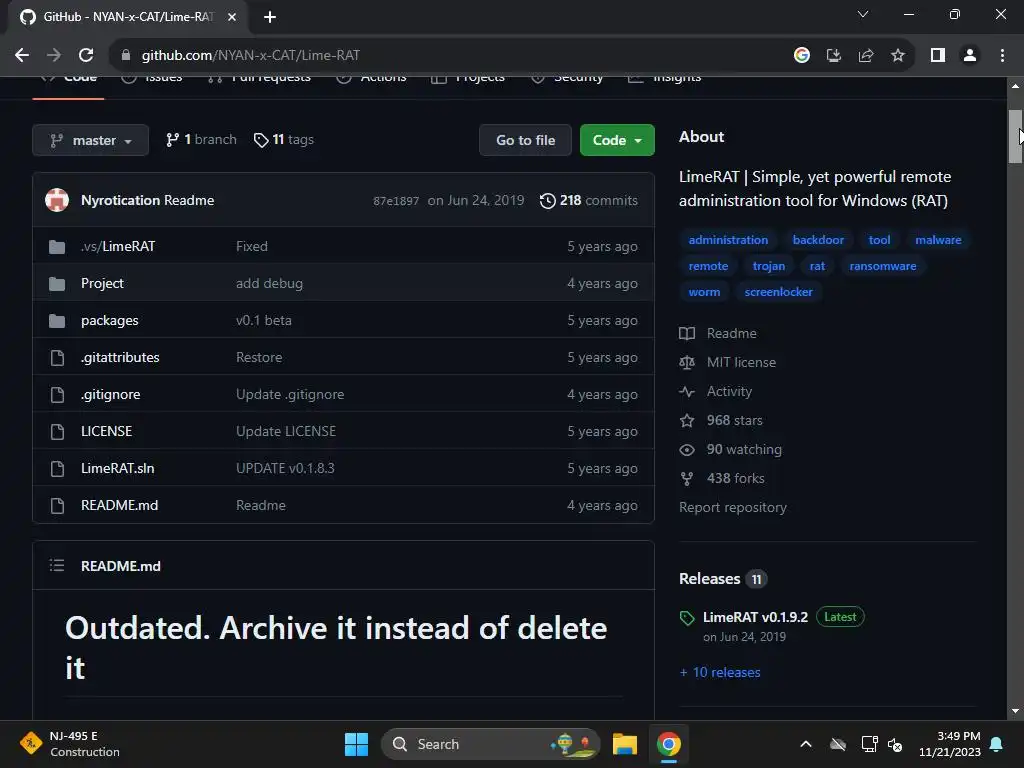Open the packages folder

tap(110, 321)
